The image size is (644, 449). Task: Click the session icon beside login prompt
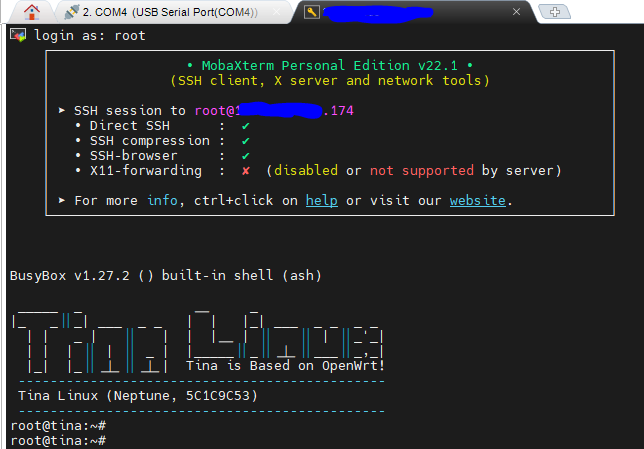pos(18,35)
